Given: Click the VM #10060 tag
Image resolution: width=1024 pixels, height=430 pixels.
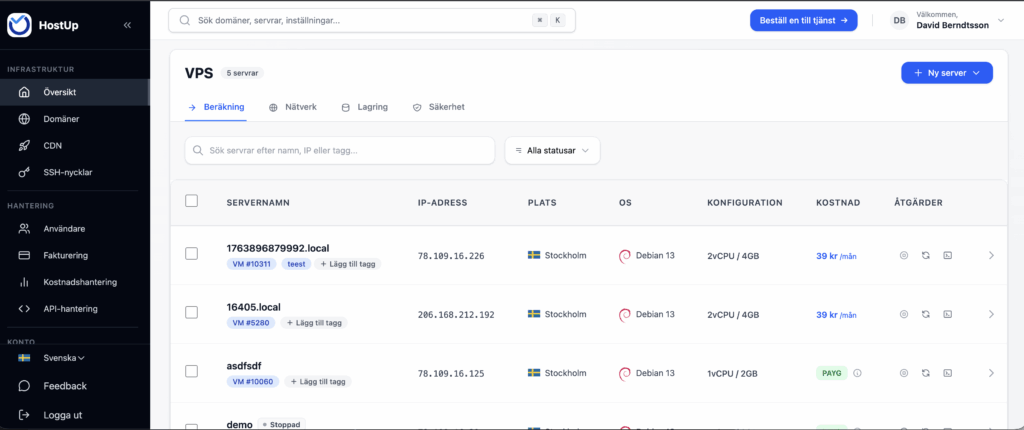Looking at the screenshot, I should coord(253,382).
